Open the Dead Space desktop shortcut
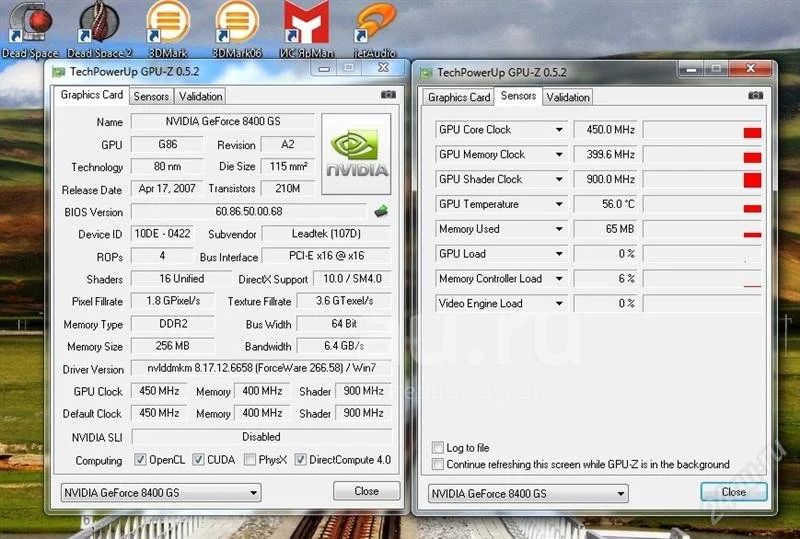The width and height of the screenshot is (800, 539). tap(31, 30)
